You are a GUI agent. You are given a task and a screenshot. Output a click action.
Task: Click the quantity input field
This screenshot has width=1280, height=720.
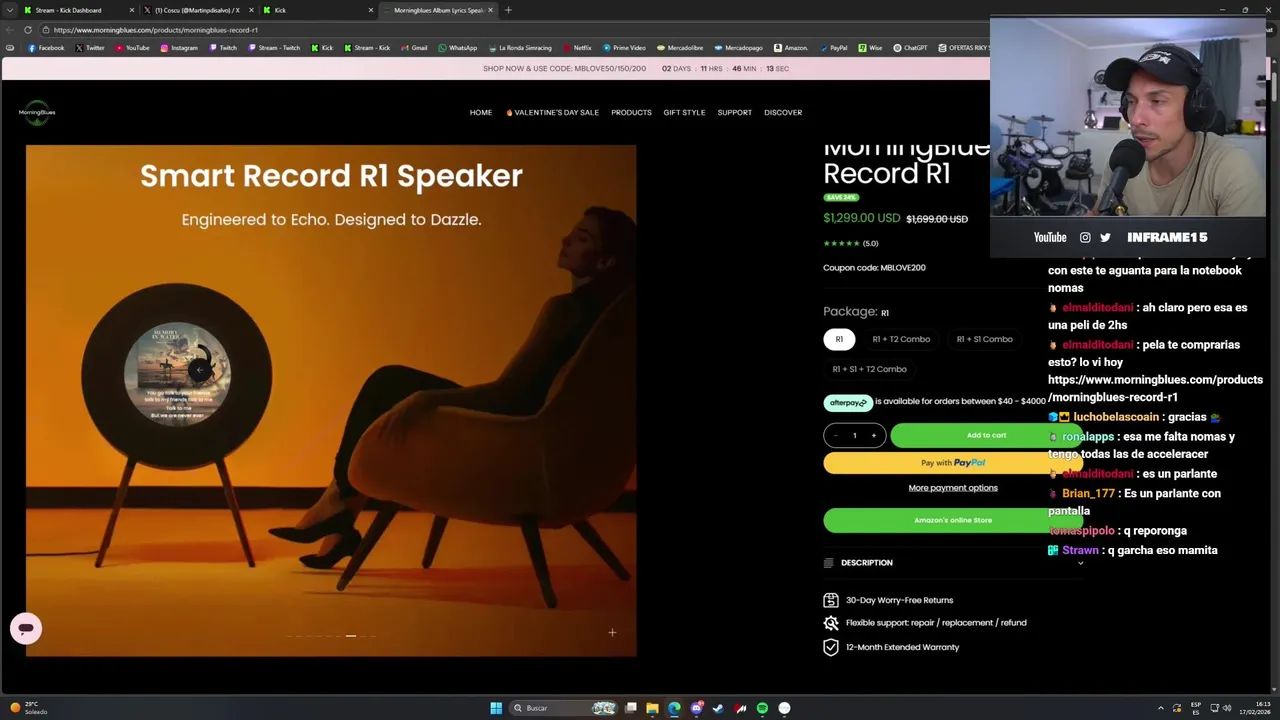point(854,435)
